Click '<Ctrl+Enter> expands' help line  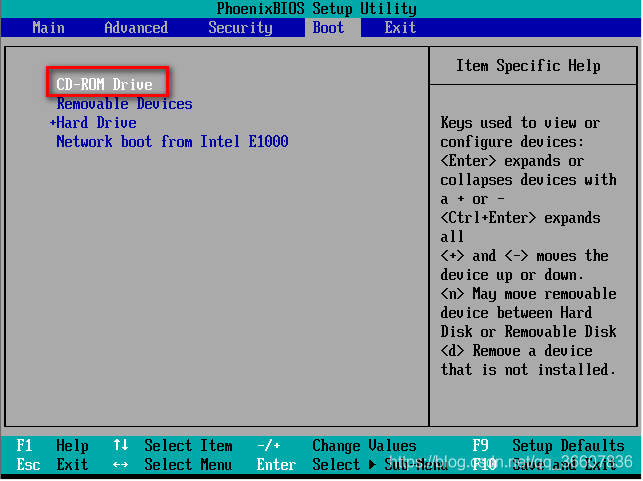tap(520, 218)
